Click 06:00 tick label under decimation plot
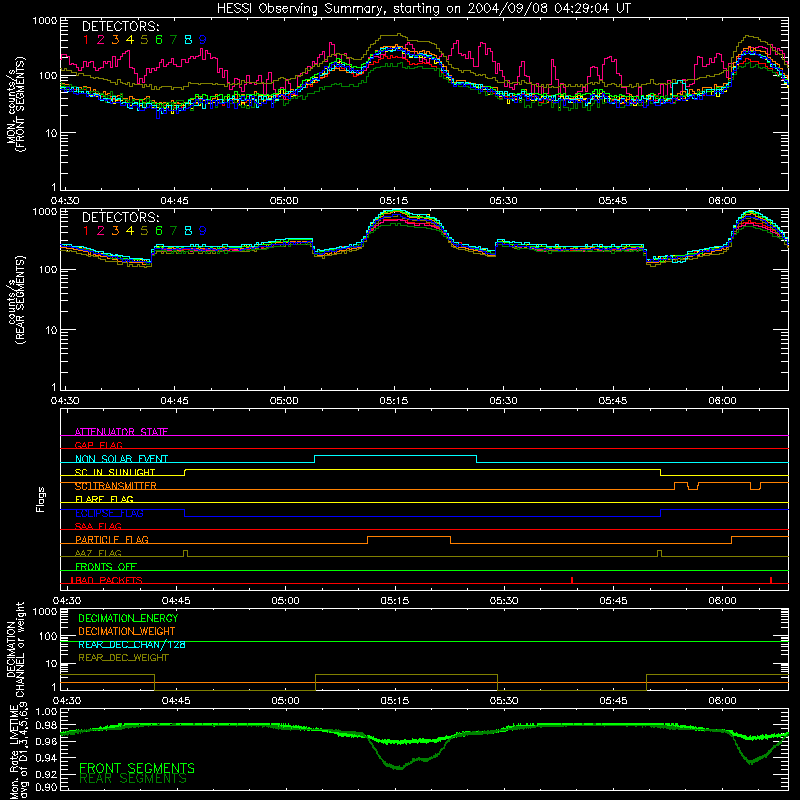800x800 pixels. [x=722, y=701]
